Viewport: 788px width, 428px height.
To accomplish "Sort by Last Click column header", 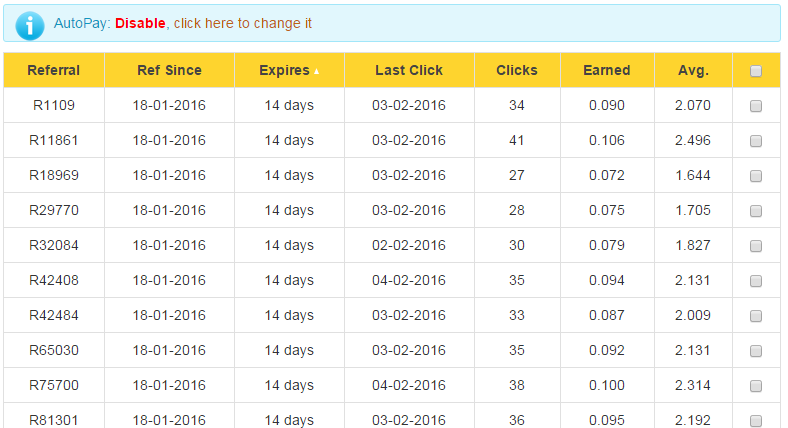I will click(x=409, y=71).
